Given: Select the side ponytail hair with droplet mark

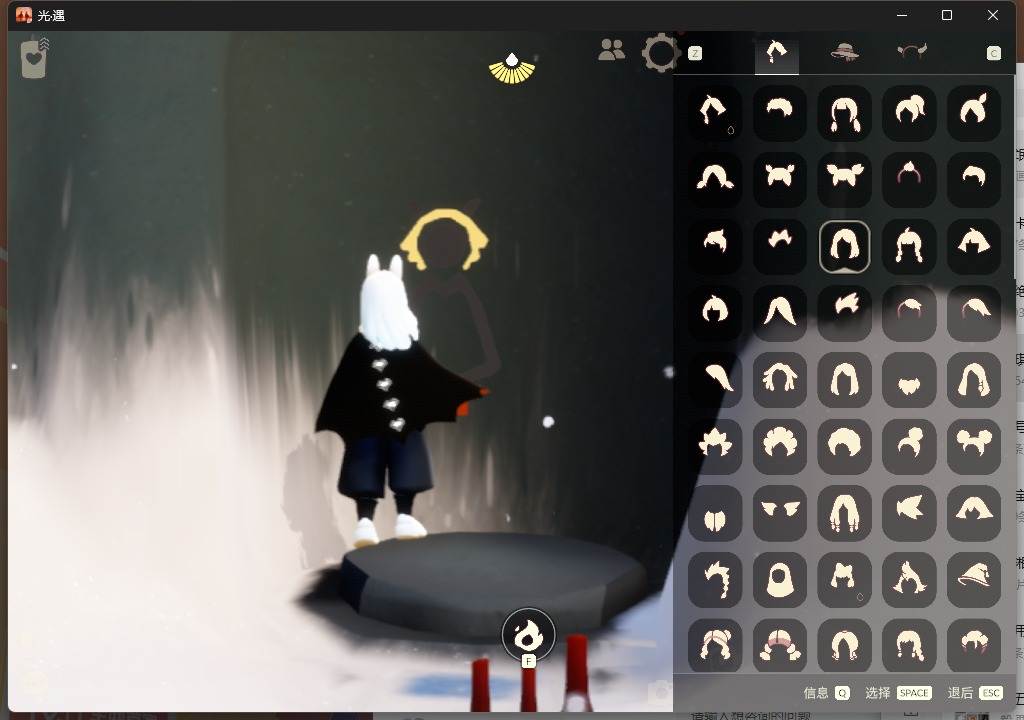Looking at the screenshot, I should (715, 112).
